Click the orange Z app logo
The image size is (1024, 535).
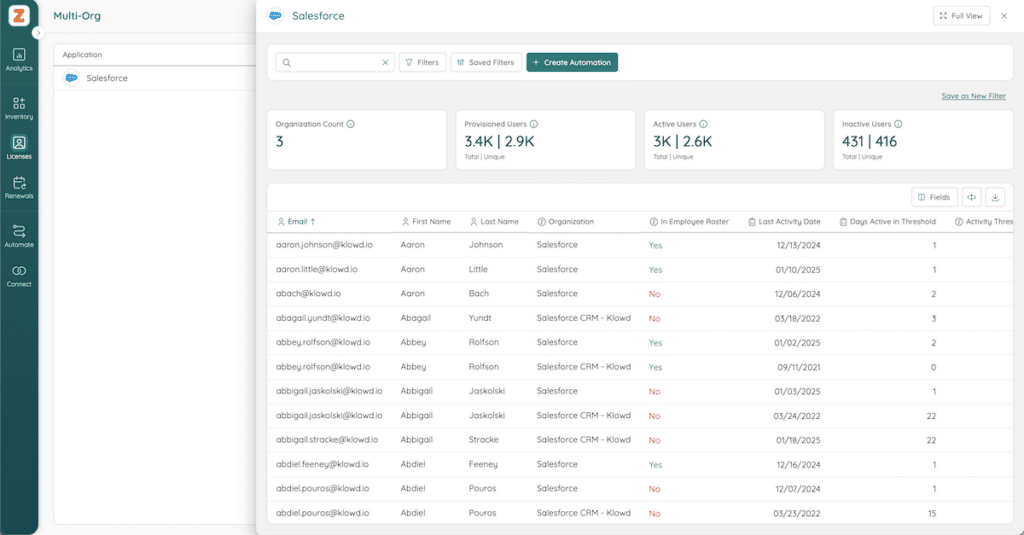(19, 15)
